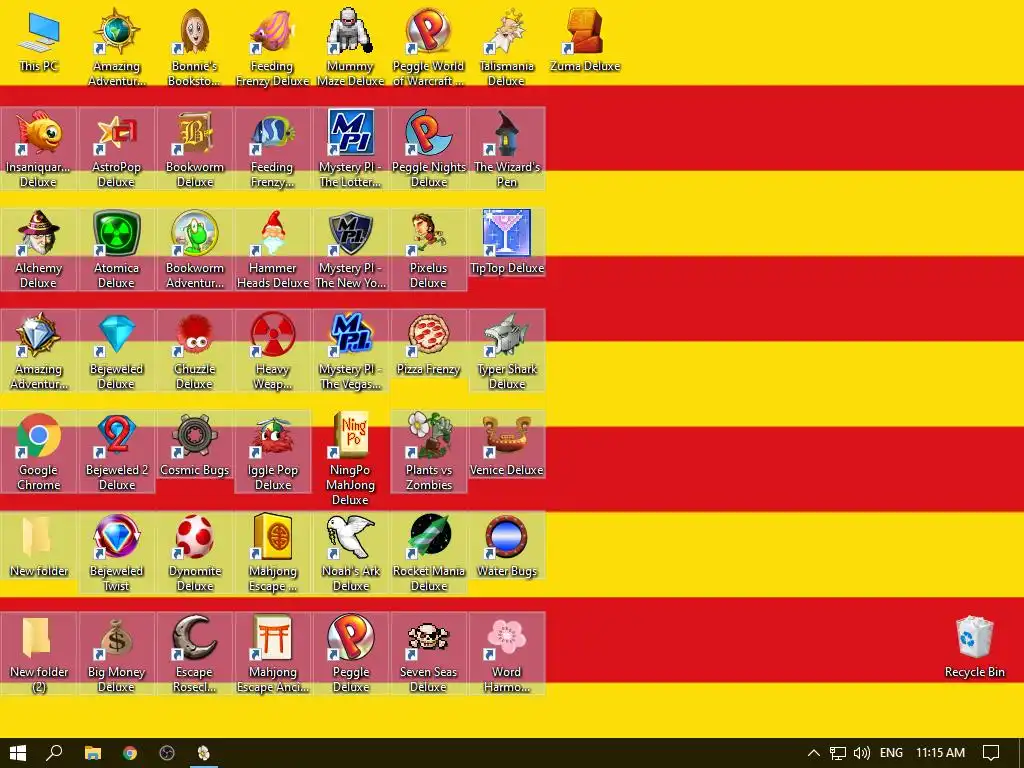Image resolution: width=1024 pixels, height=768 pixels.
Task: Click the Rocket Mania Deluxe shortcut
Action: point(428,553)
